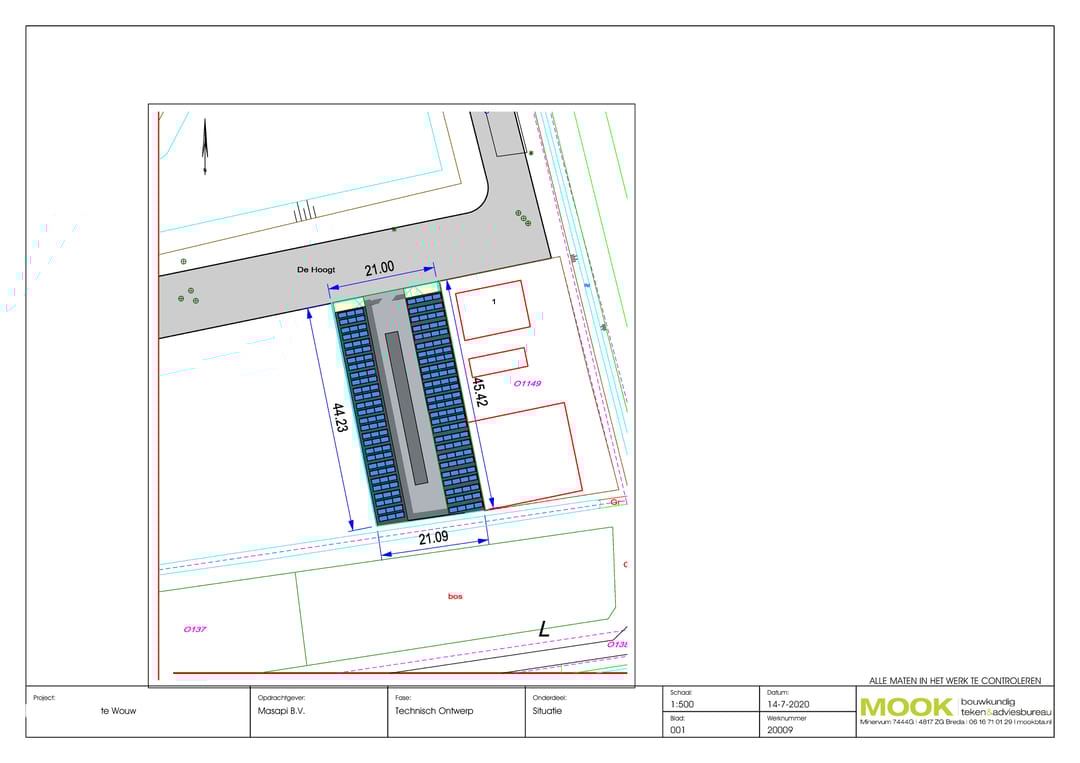Select the right row of blue panels
Screen dimensions: 1080x763
pyautogui.click(x=445, y=402)
